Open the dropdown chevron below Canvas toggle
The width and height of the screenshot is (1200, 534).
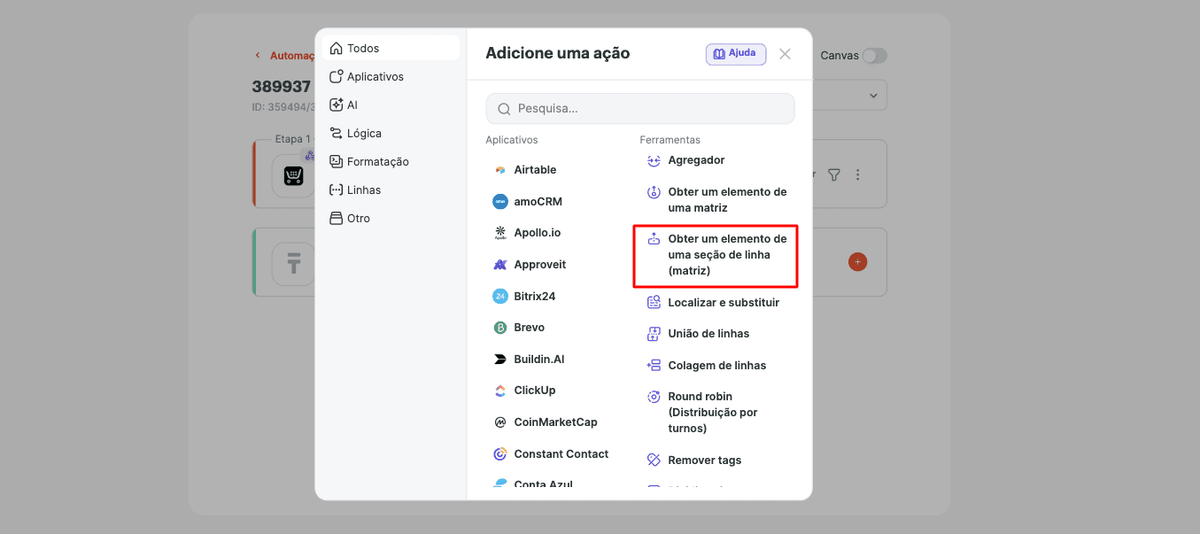[873, 96]
